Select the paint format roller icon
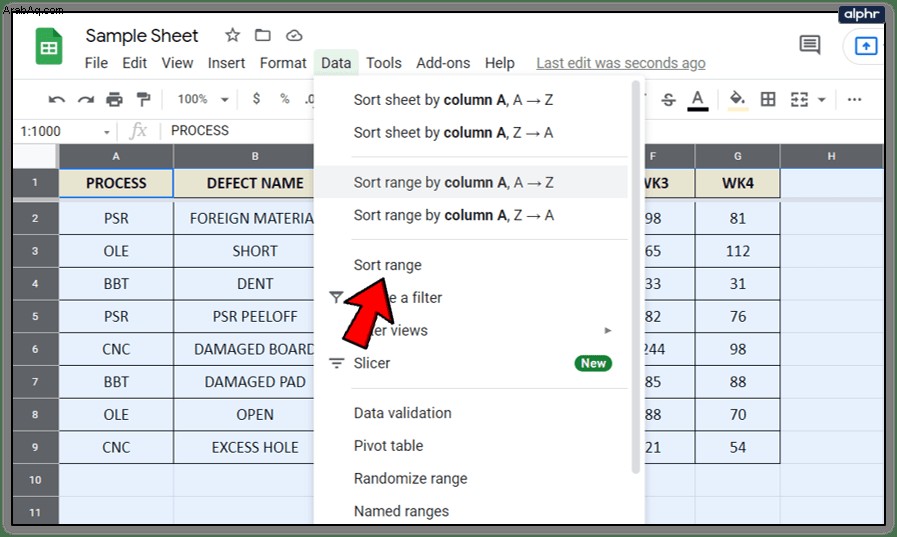The image size is (897, 537). click(x=143, y=100)
